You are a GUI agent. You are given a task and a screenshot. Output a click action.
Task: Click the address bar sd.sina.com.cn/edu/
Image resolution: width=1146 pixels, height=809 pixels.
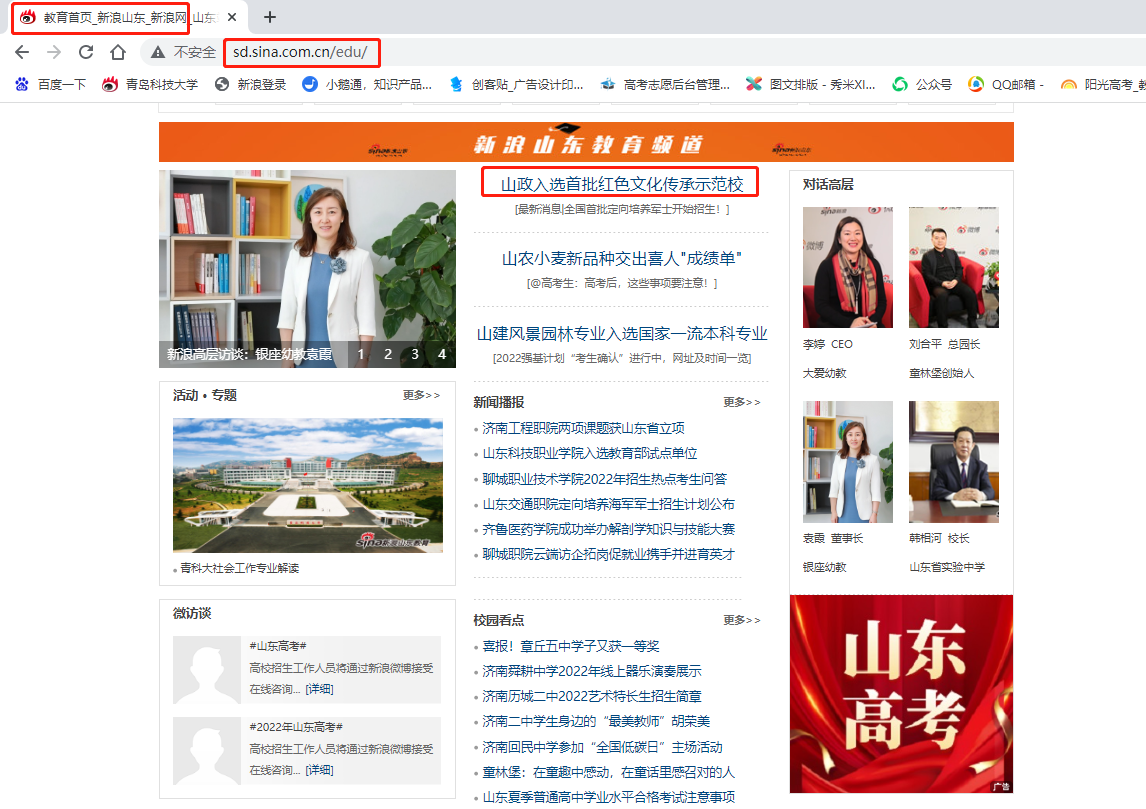[x=300, y=52]
